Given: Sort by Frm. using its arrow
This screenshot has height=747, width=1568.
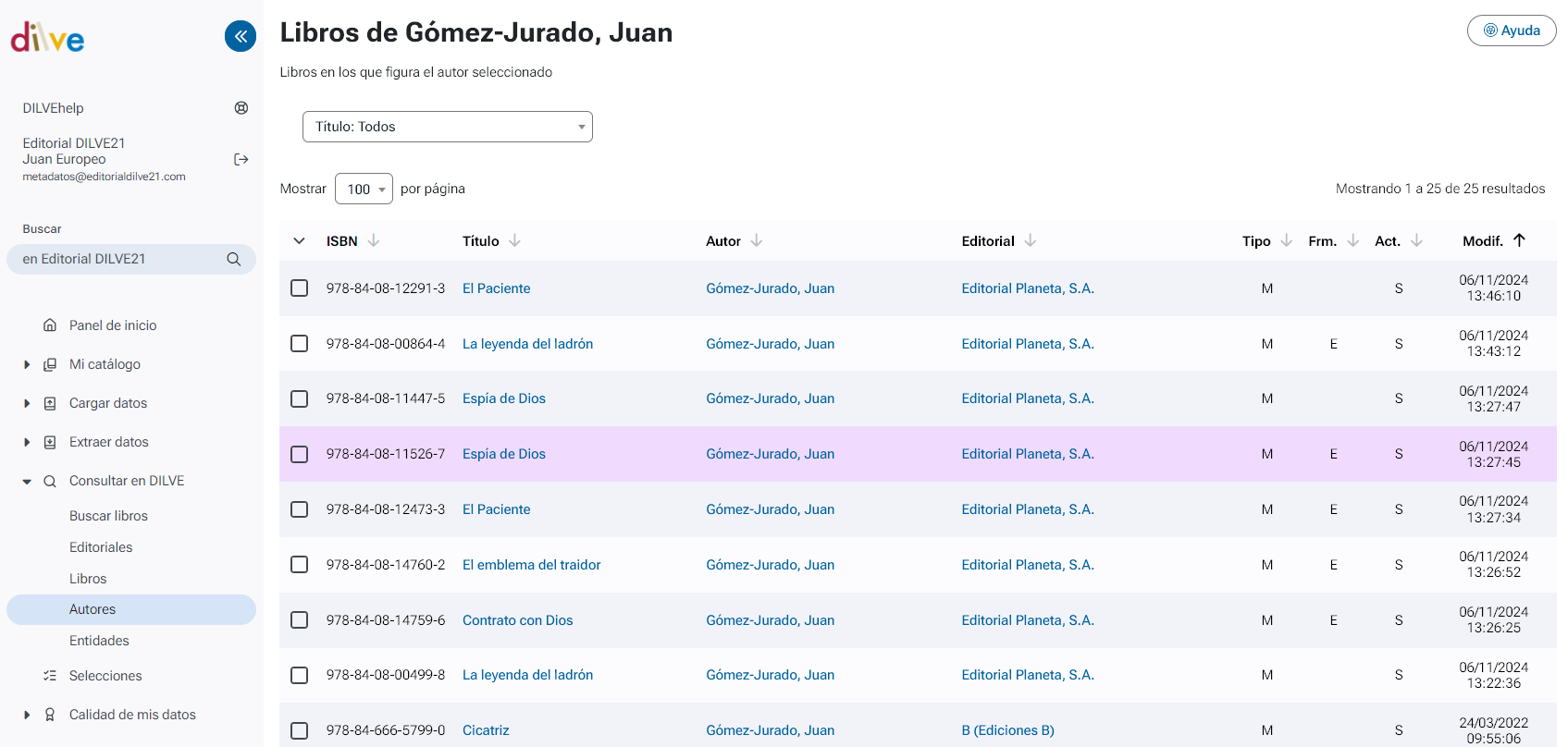Looking at the screenshot, I should [1353, 240].
